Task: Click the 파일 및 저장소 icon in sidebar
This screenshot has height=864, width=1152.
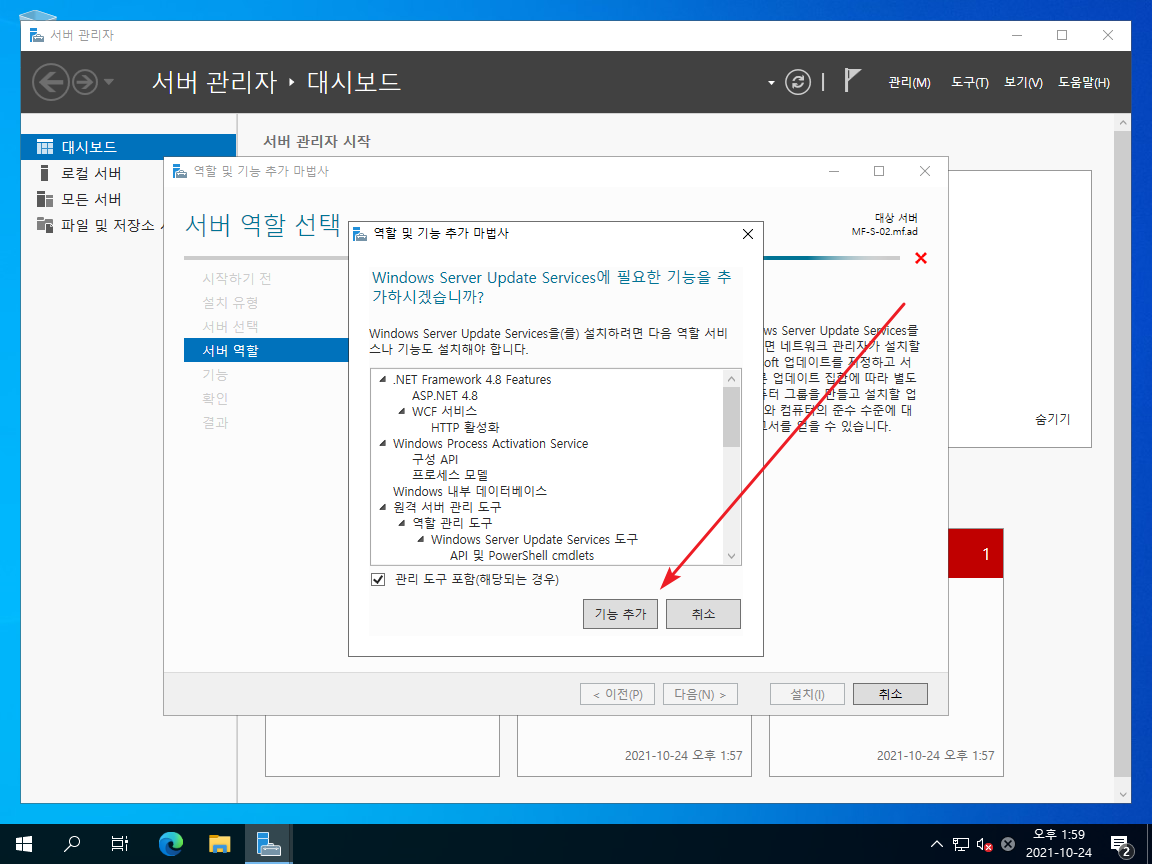Action: 45,225
